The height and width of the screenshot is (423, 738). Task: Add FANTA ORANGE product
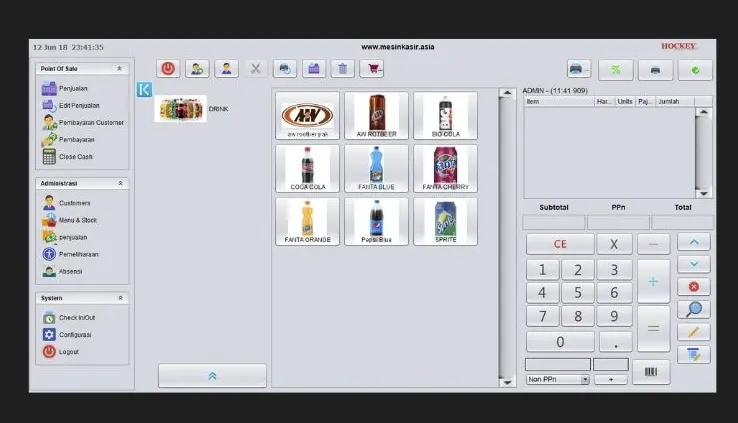(x=307, y=221)
